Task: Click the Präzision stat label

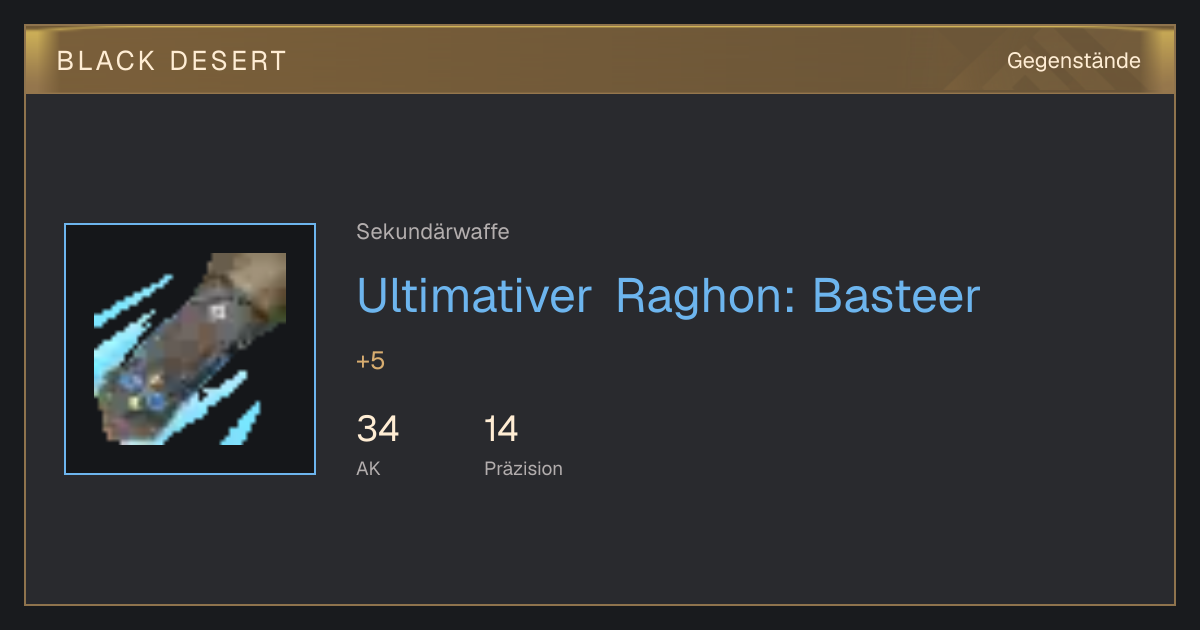Action: pyautogui.click(x=523, y=468)
